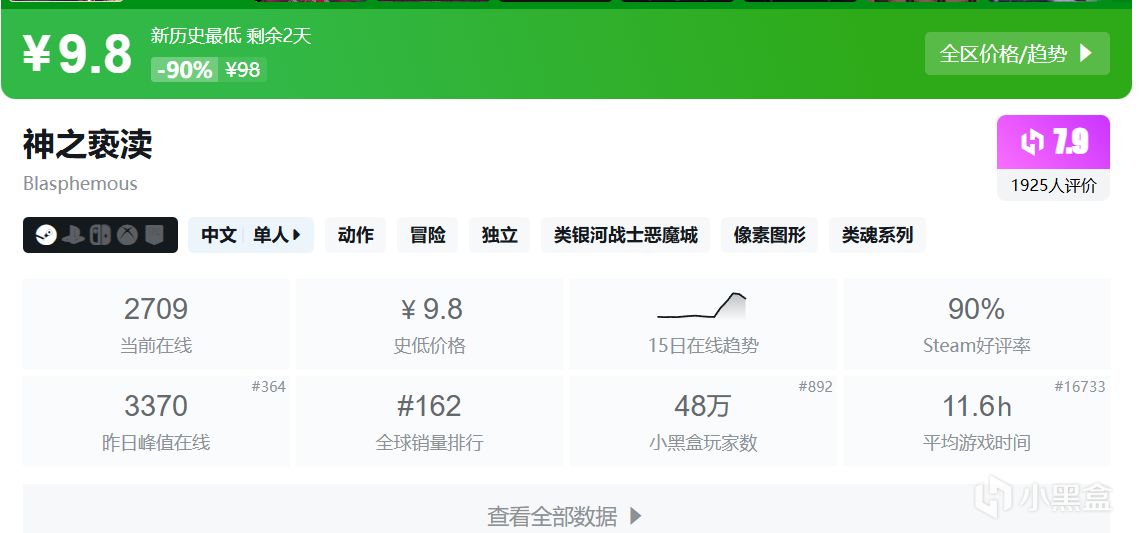Viewport: 1146px width, 533px height.
Task: Click the 1925人评价 review count
Action: pos(1053,185)
